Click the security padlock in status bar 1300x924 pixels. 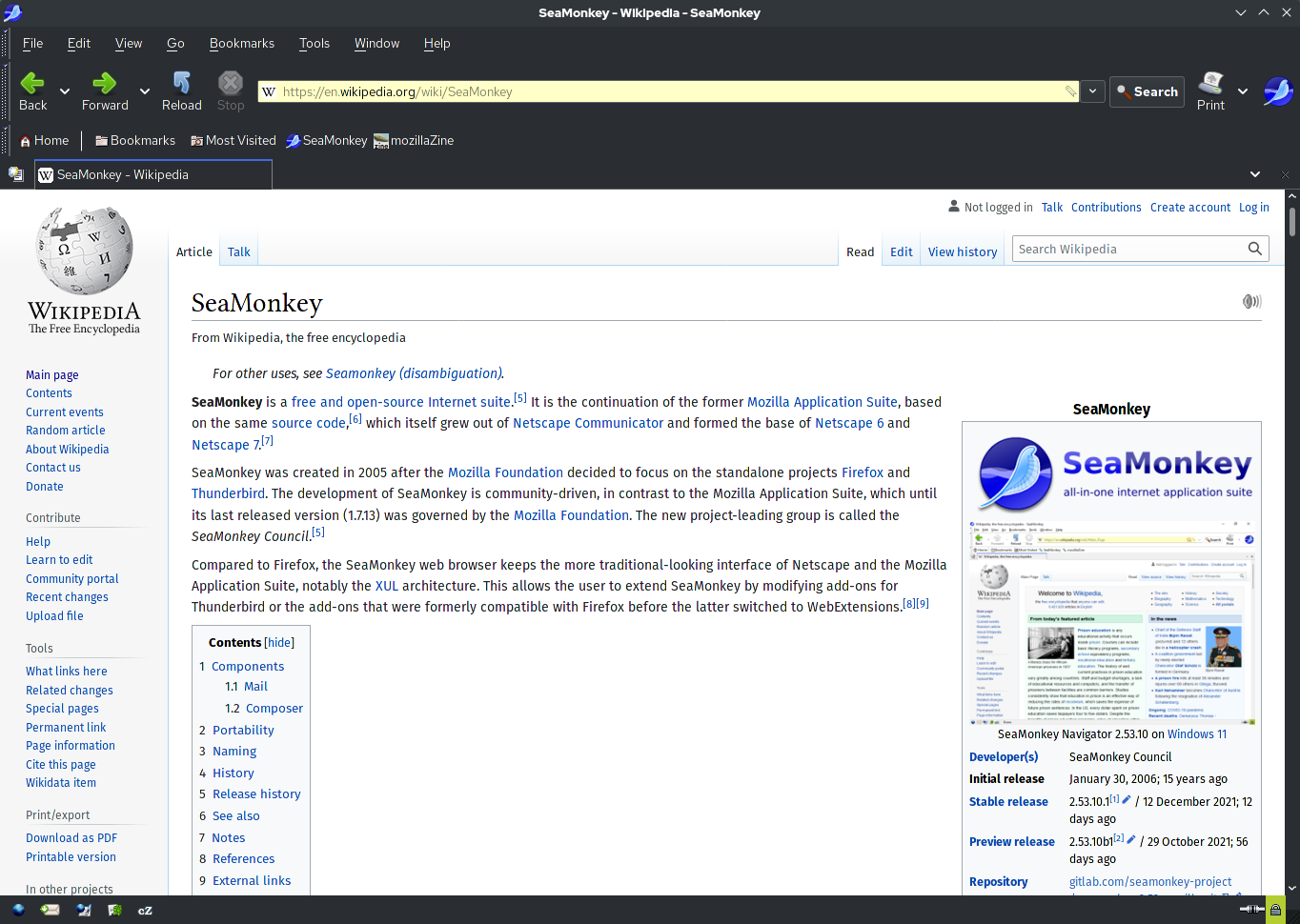pyautogui.click(x=1275, y=910)
